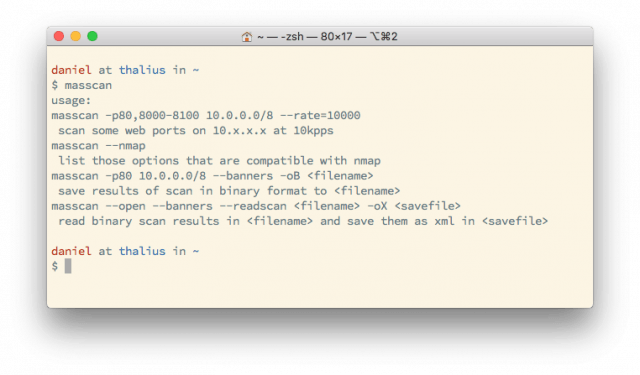
Task: Click the 'usage:' output line
Action: pos(71,100)
